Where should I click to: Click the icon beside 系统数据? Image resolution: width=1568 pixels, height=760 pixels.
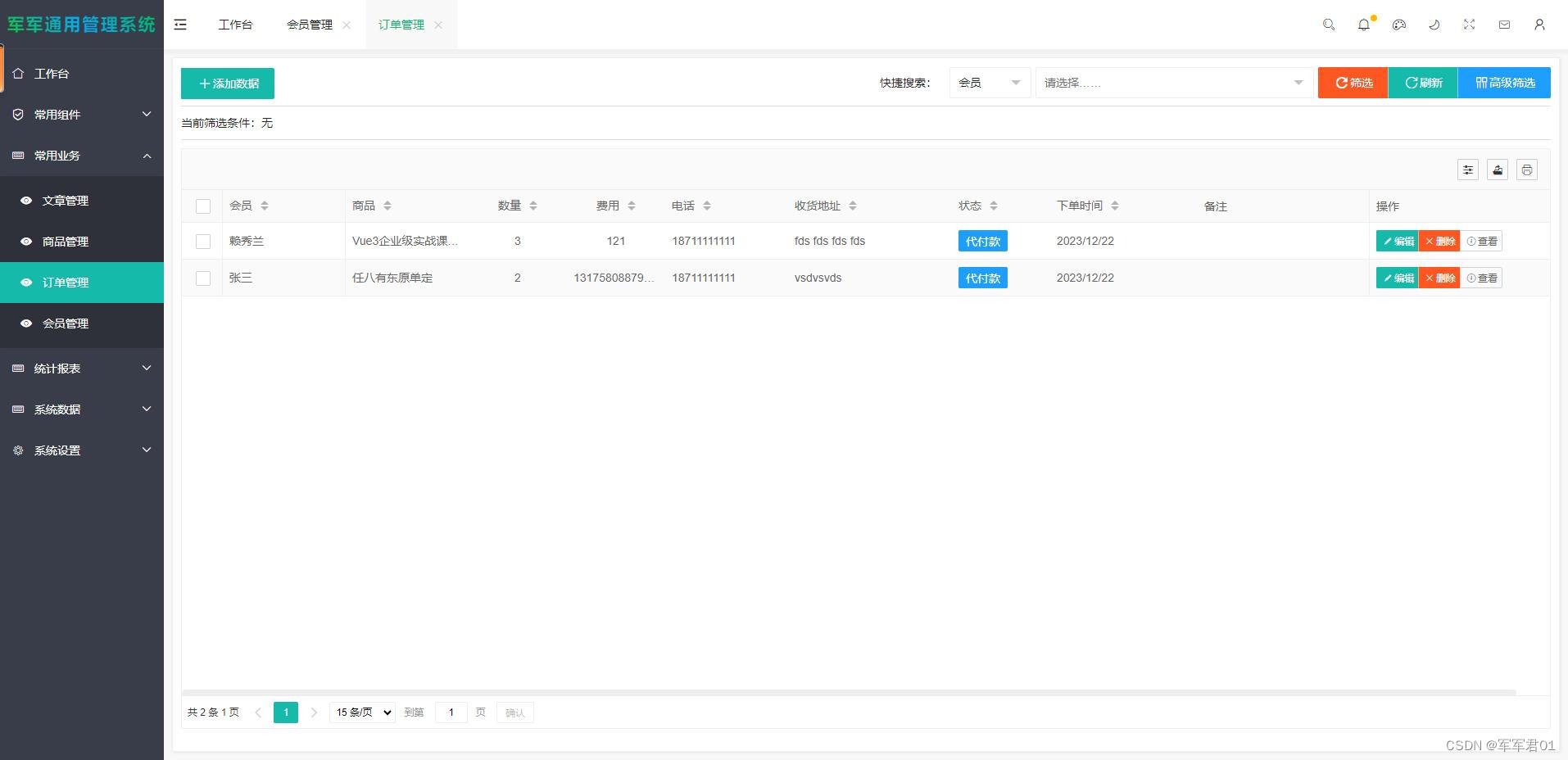[x=18, y=409]
